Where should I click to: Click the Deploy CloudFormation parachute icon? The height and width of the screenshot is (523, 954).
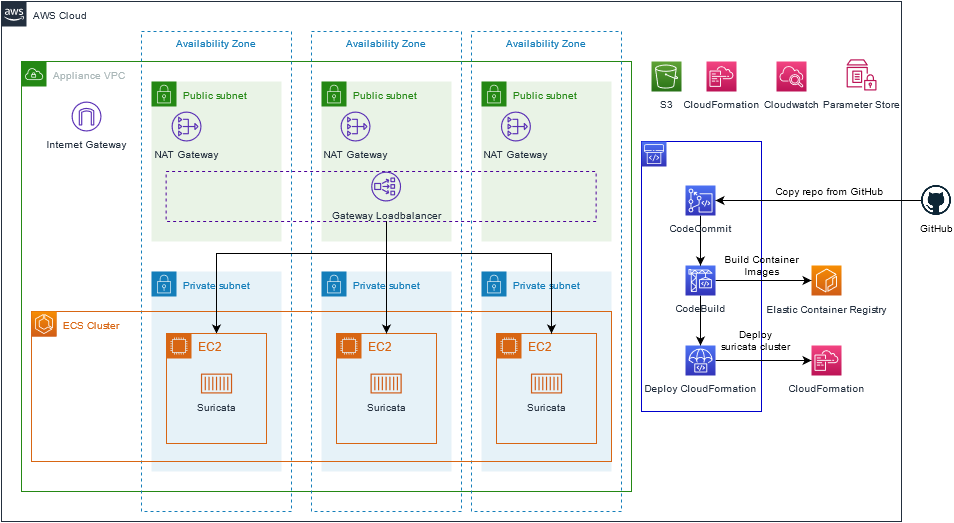[700, 361]
